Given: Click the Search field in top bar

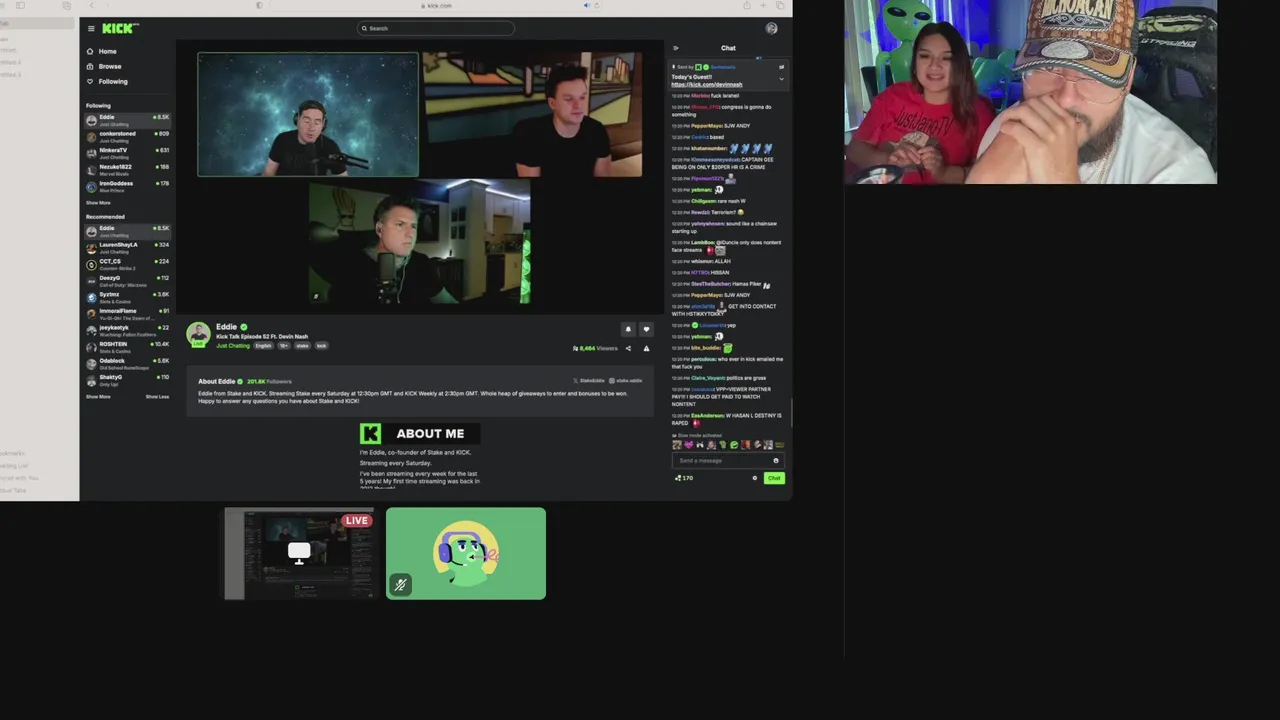Looking at the screenshot, I should [435, 28].
